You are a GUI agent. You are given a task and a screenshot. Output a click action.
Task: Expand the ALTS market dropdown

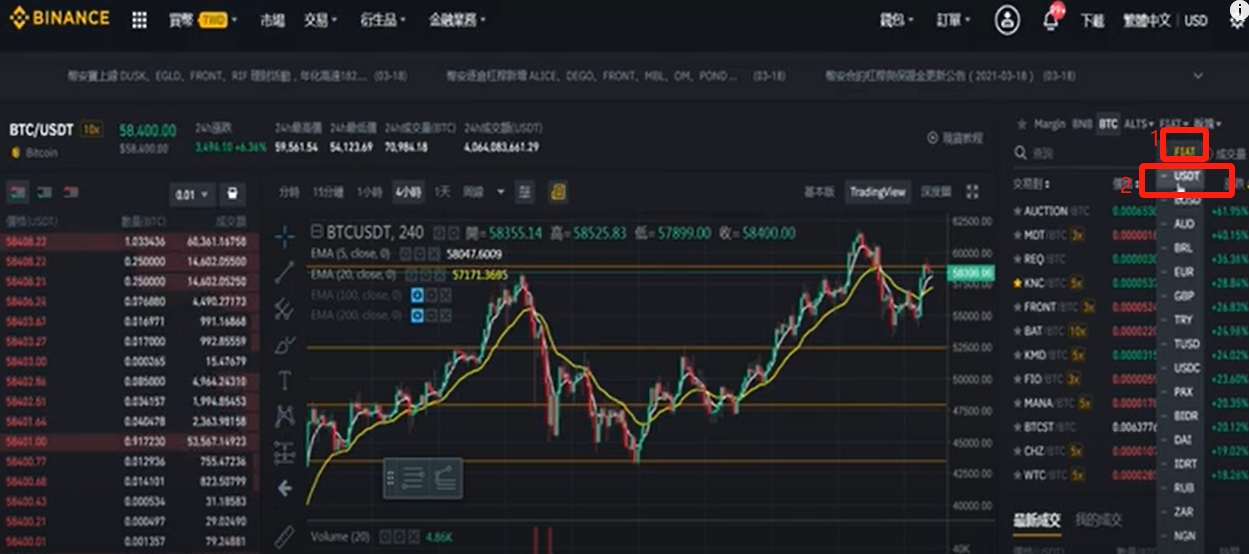(1137, 124)
